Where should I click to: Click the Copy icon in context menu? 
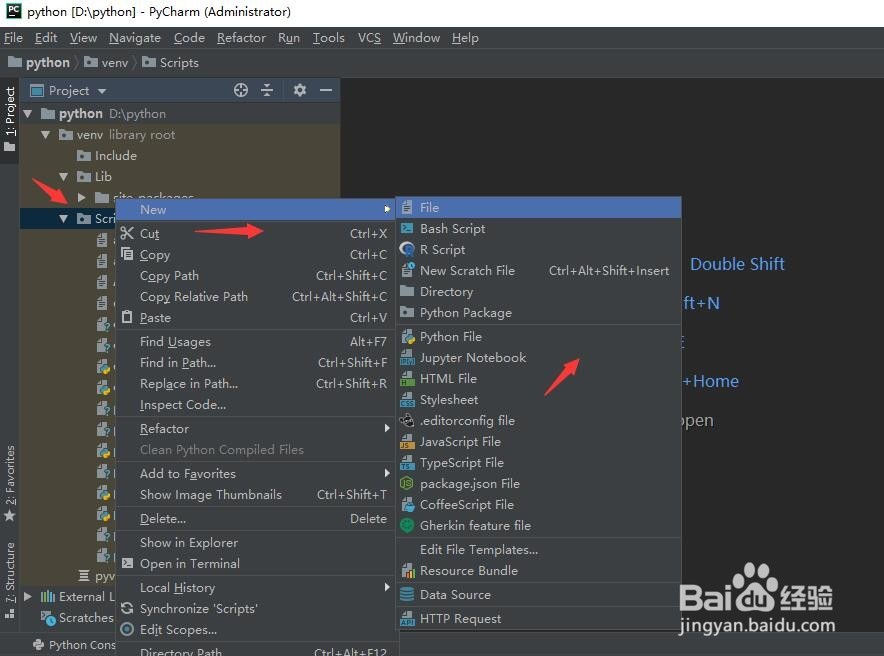[x=127, y=254]
